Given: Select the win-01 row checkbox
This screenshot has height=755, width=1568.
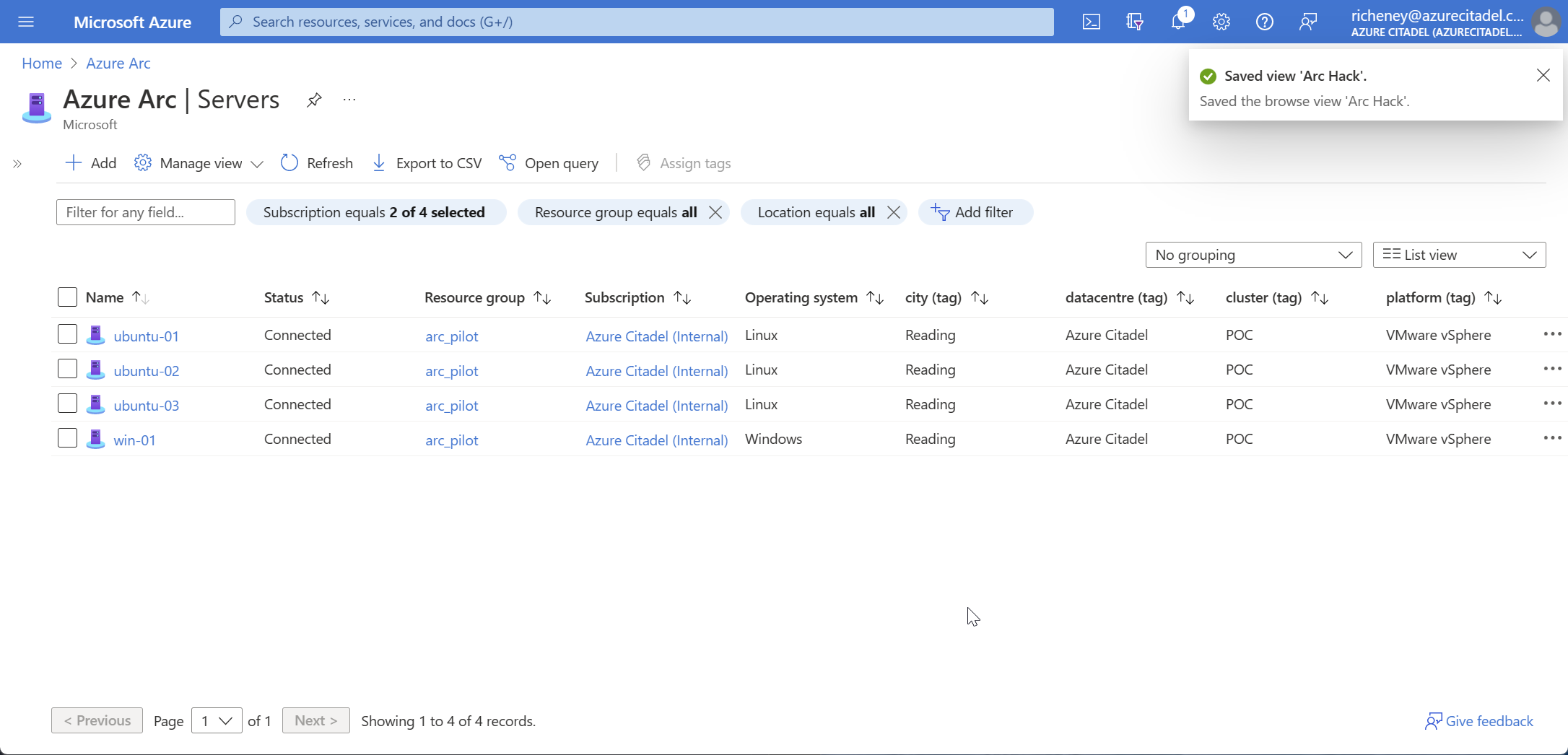Looking at the screenshot, I should pyautogui.click(x=67, y=438).
